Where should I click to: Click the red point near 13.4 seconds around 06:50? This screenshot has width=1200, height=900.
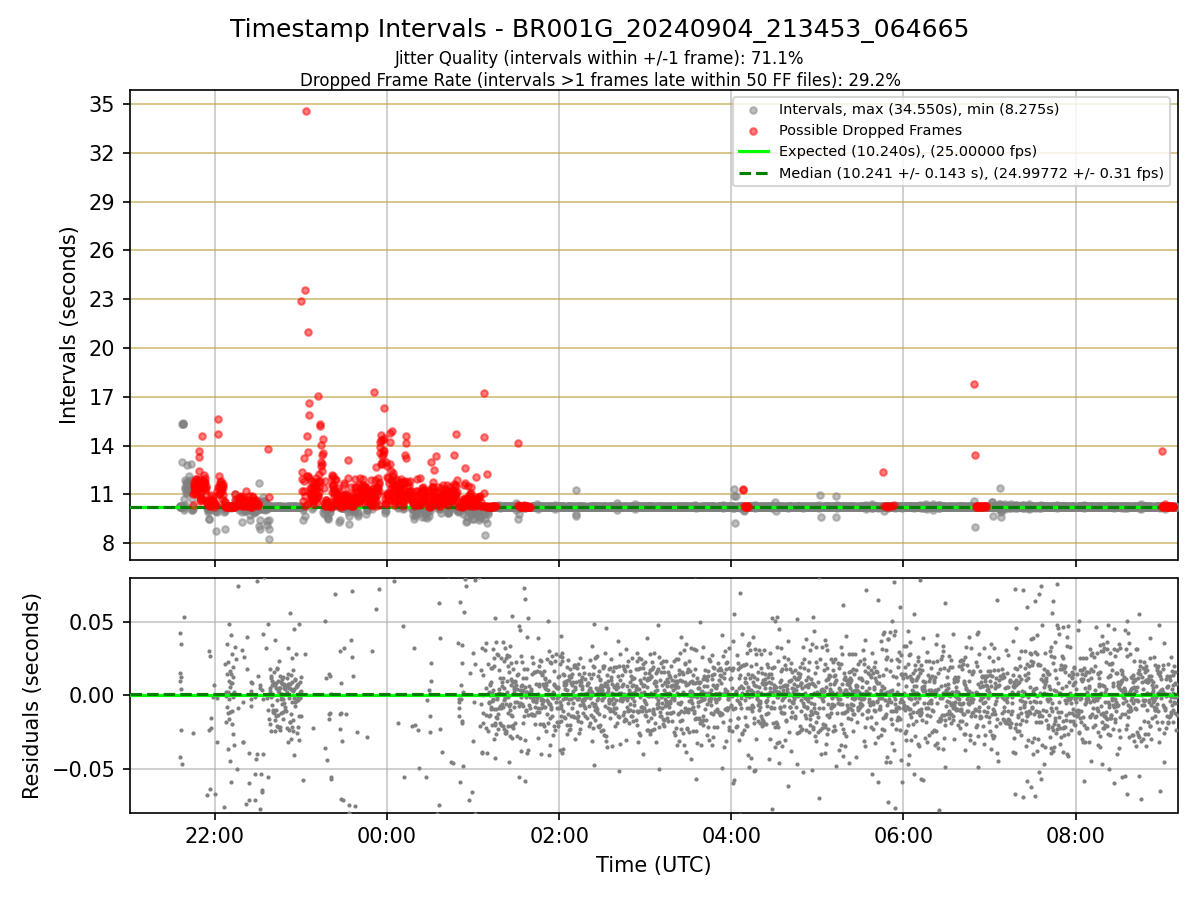click(x=975, y=455)
